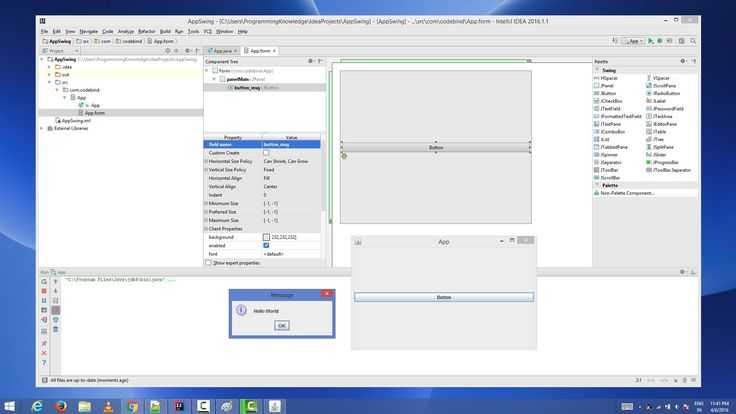The image size is (736, 414).
Task: Select JProgressBar in the Palette
Action: pos(666,162)
